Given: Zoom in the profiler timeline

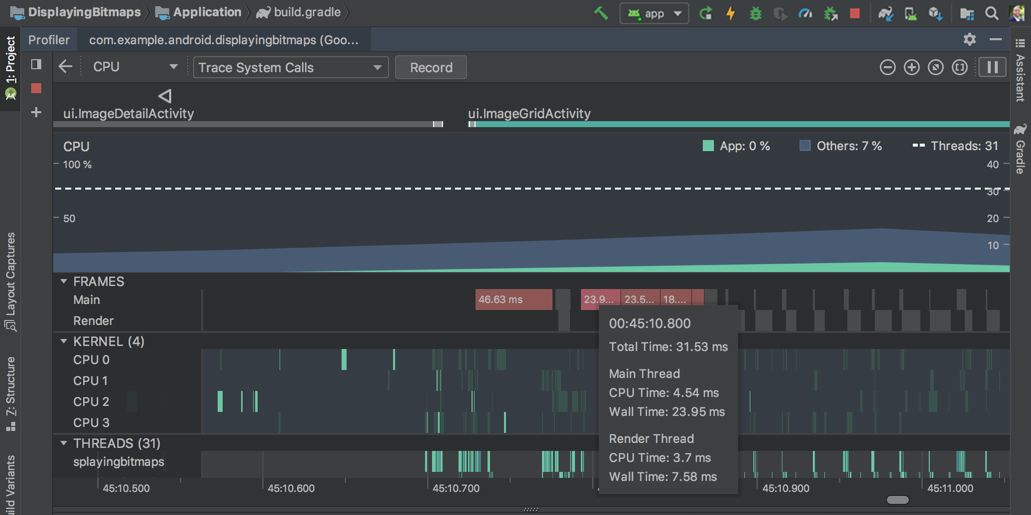Looking at the screenshot, I should point(911,67).
